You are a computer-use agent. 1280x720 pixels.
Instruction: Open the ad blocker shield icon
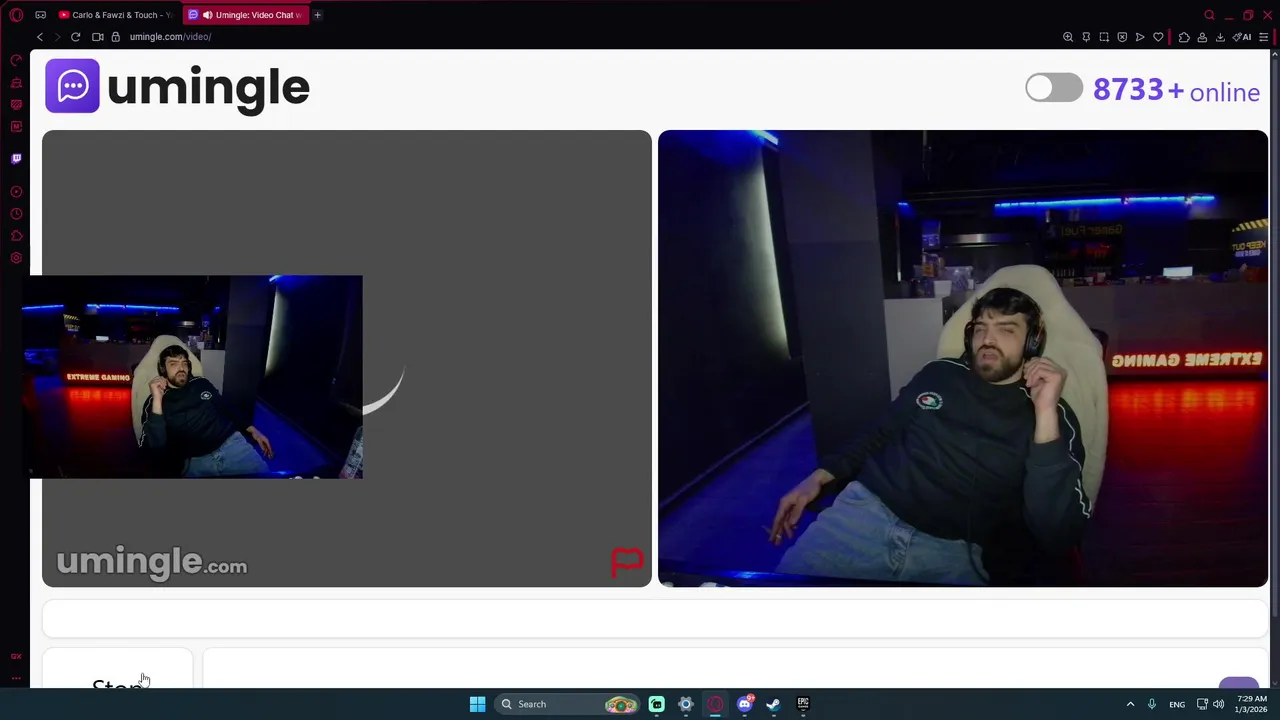click(x=1122, y=37)
